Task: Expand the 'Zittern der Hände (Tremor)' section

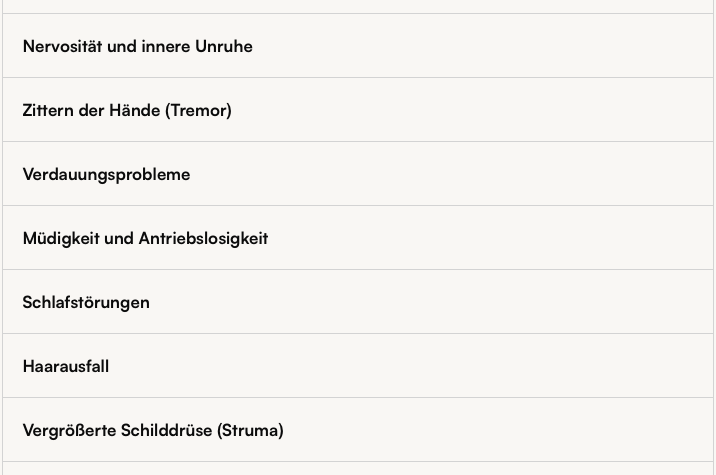Action: (358, 110)
